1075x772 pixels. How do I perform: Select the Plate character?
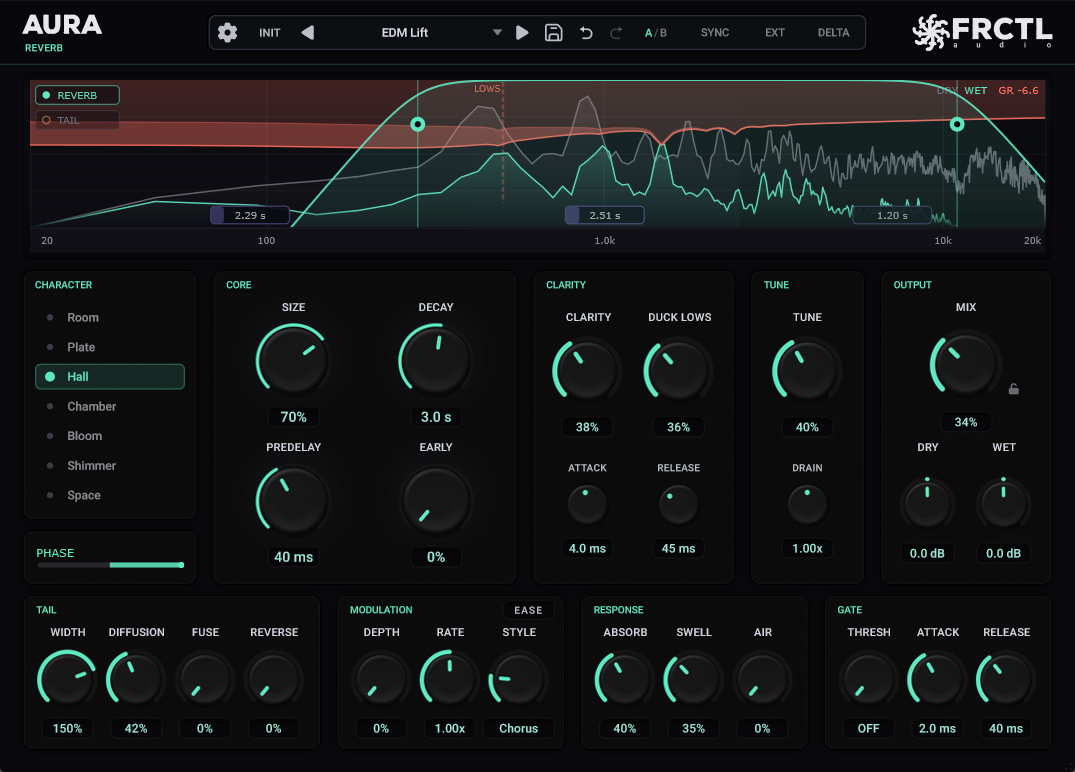coord(110,347)
